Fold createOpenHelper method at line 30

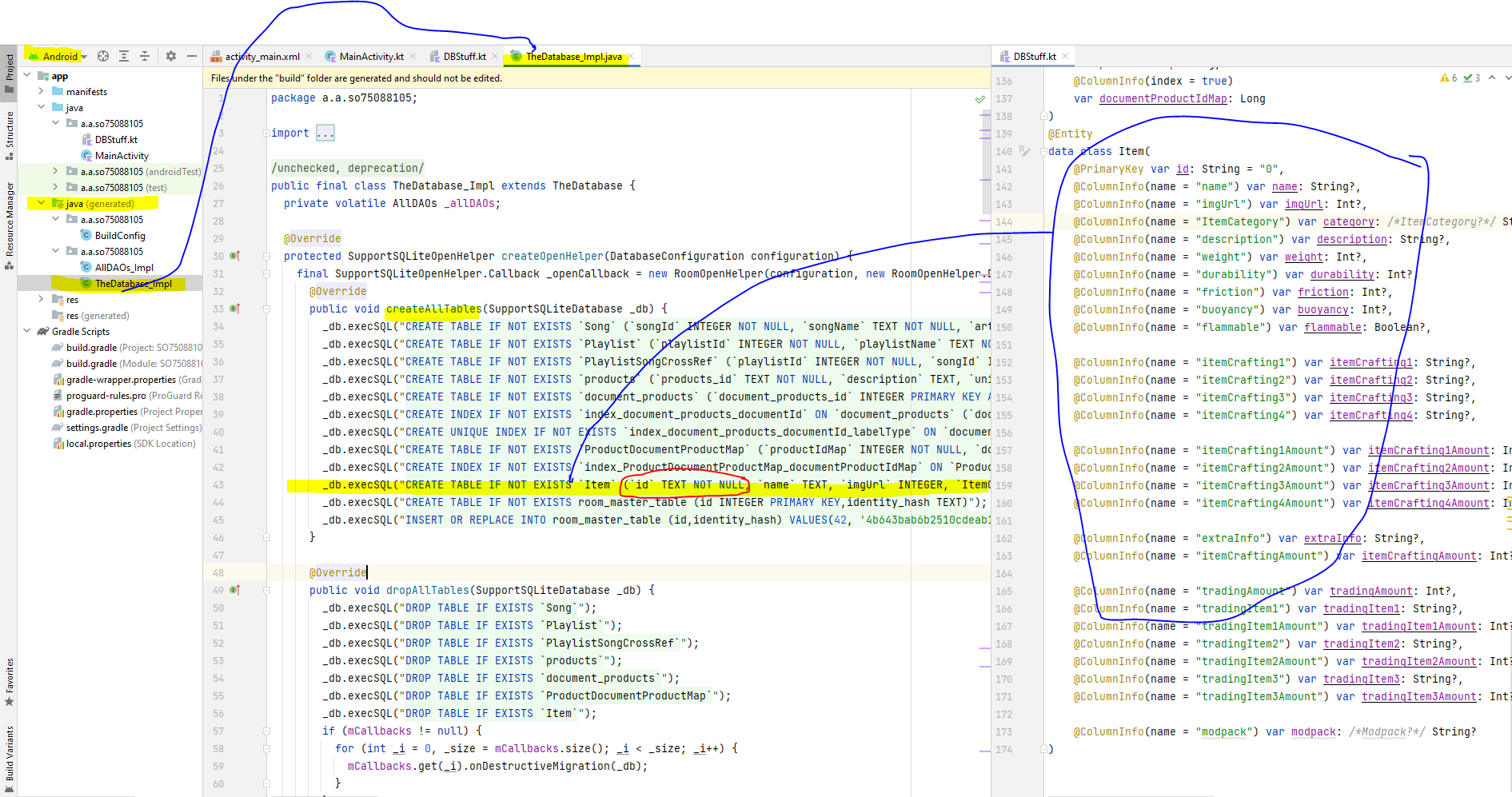(x=266, y=257)
